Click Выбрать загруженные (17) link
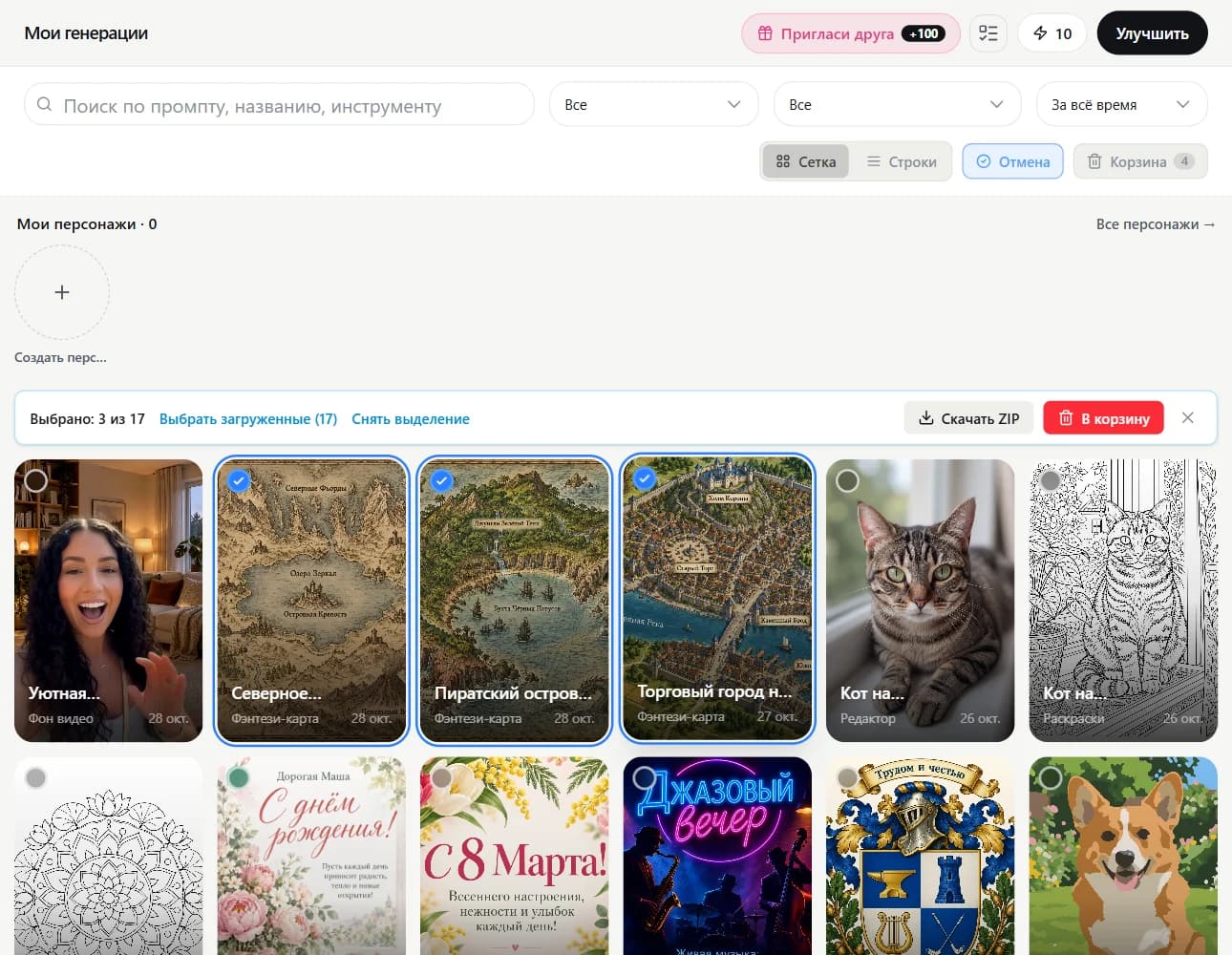This screenshot has height=955, width=1232. [248, 418]
